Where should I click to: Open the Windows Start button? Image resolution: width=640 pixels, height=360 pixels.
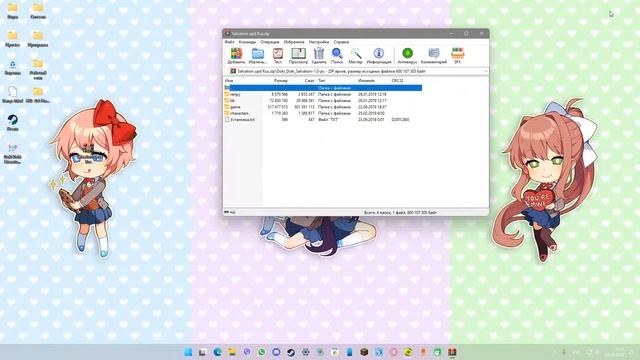click(x=188, y=352)
